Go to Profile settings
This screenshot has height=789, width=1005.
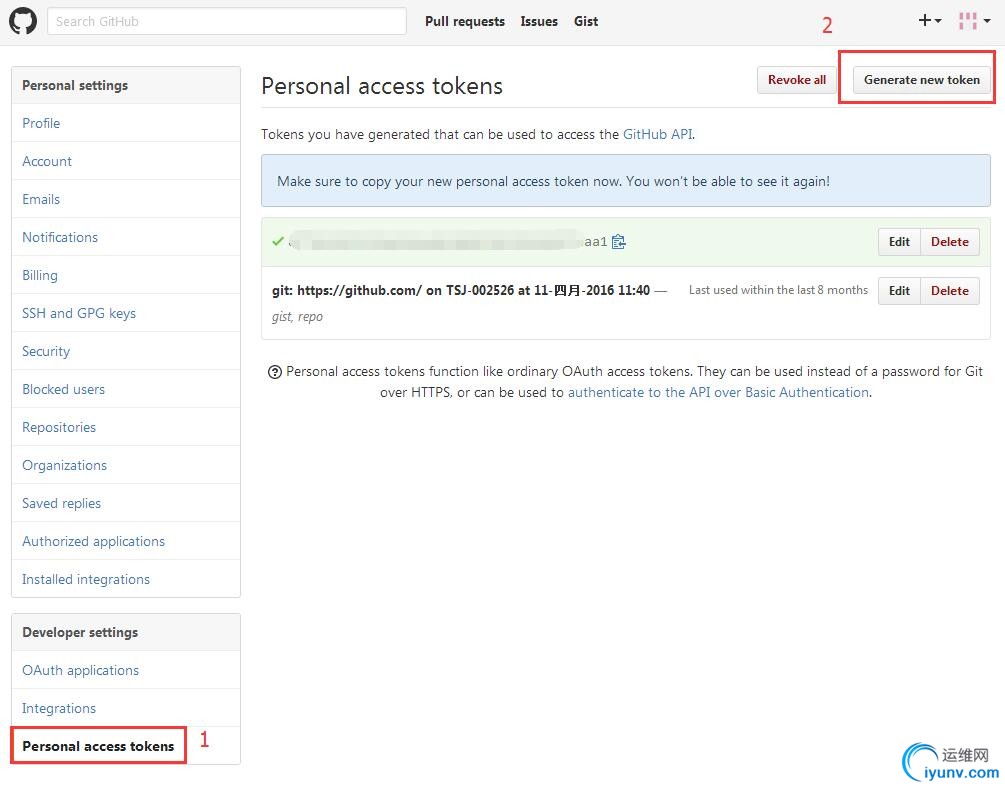pyautogui.click(x=126, y=123)
